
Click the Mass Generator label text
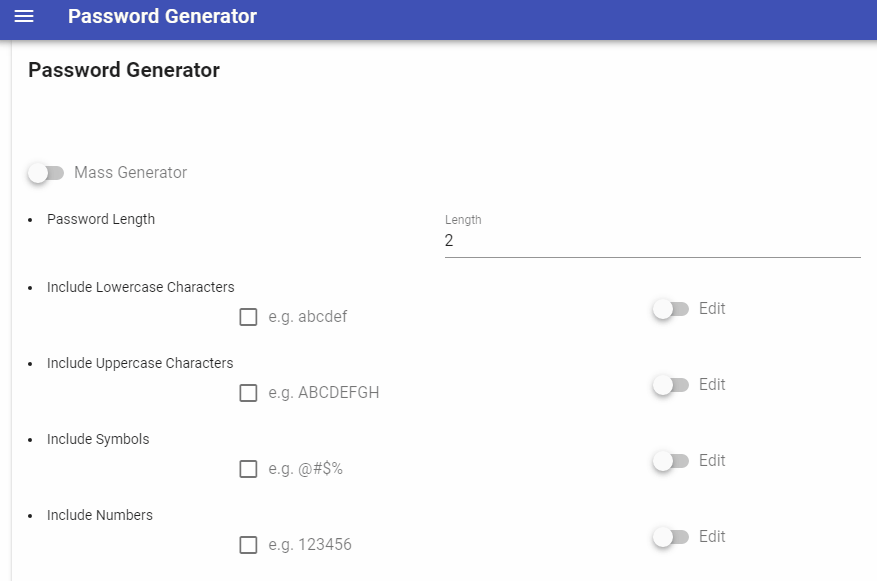(130, 172)
